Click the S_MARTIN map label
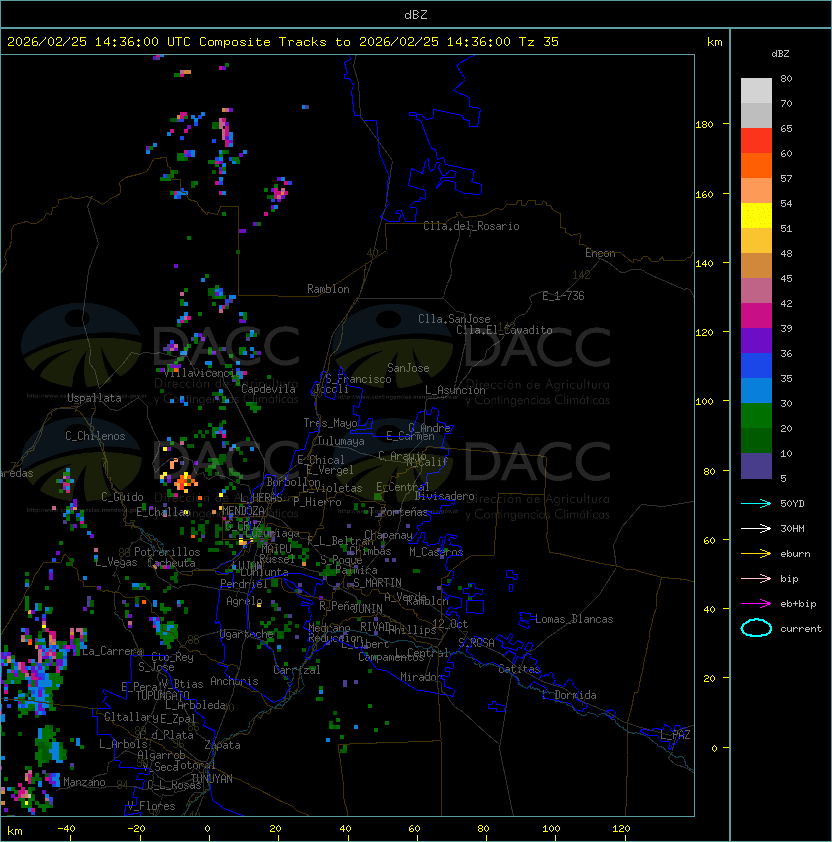The height and width of the screenshot is (842, 832). point(377,583)
